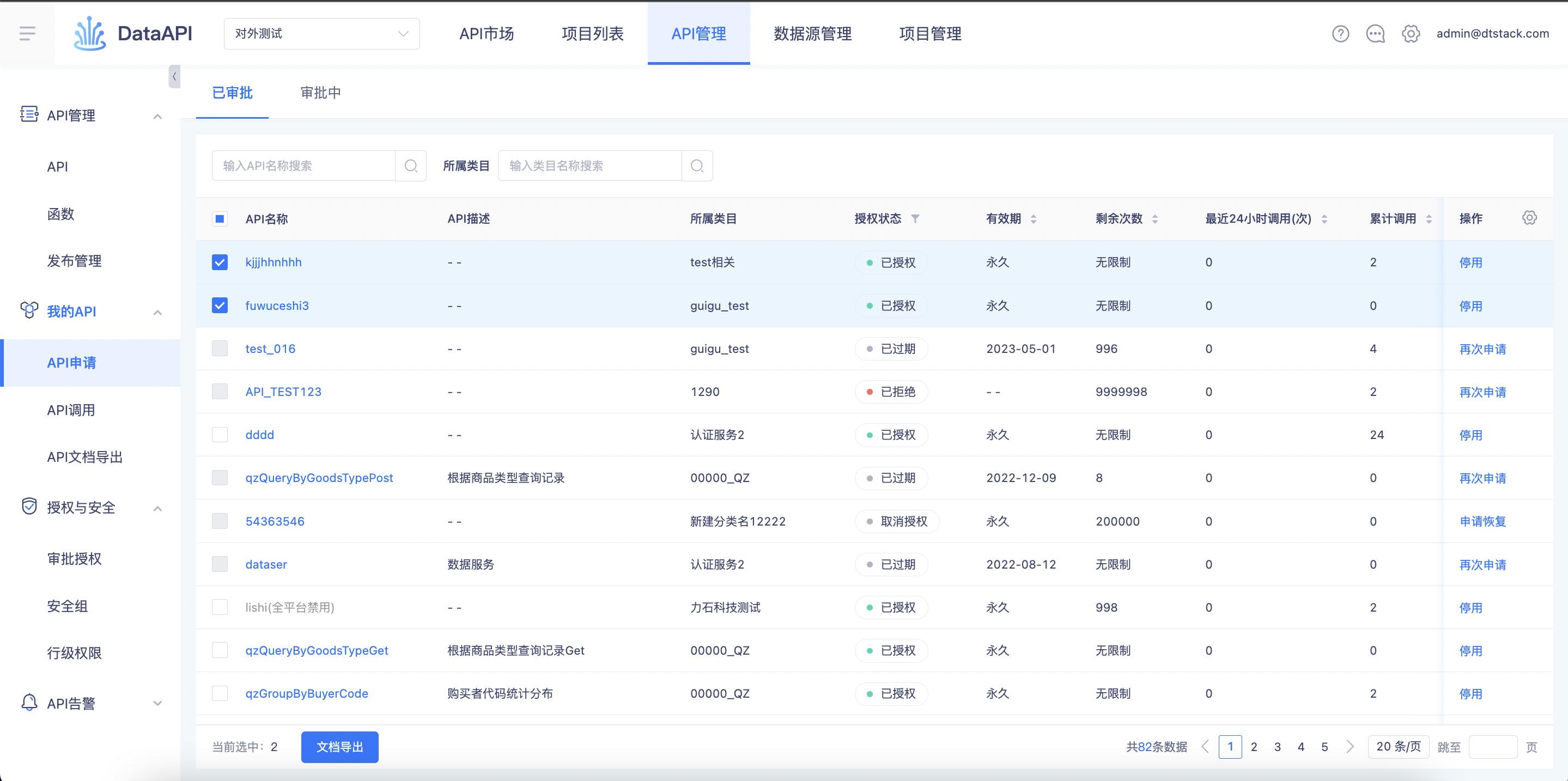Screen dimensions: 1568x781
Task: Click the admin@dtstack.com account name
Action: [1492, 33]
